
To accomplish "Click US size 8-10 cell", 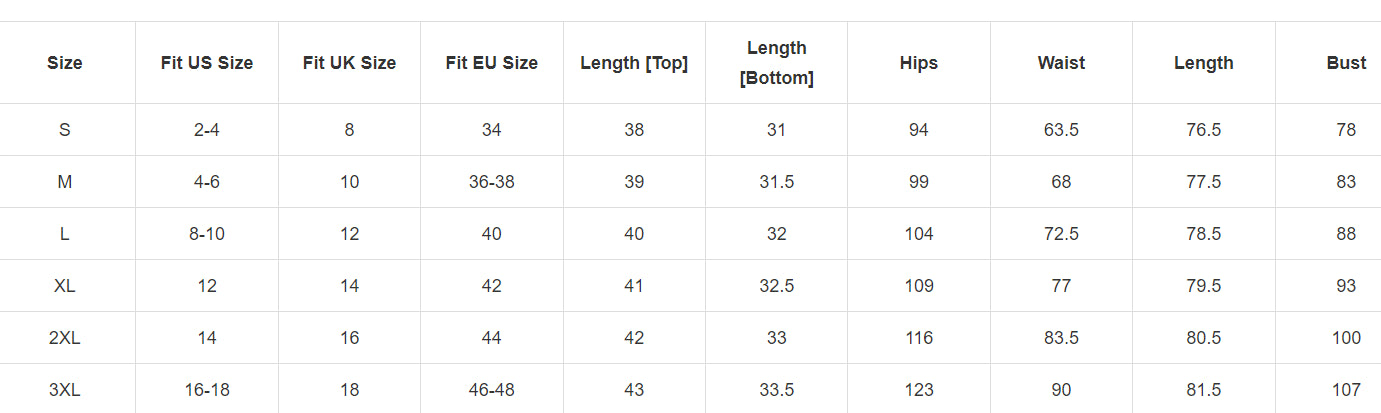I will (207, 234).
